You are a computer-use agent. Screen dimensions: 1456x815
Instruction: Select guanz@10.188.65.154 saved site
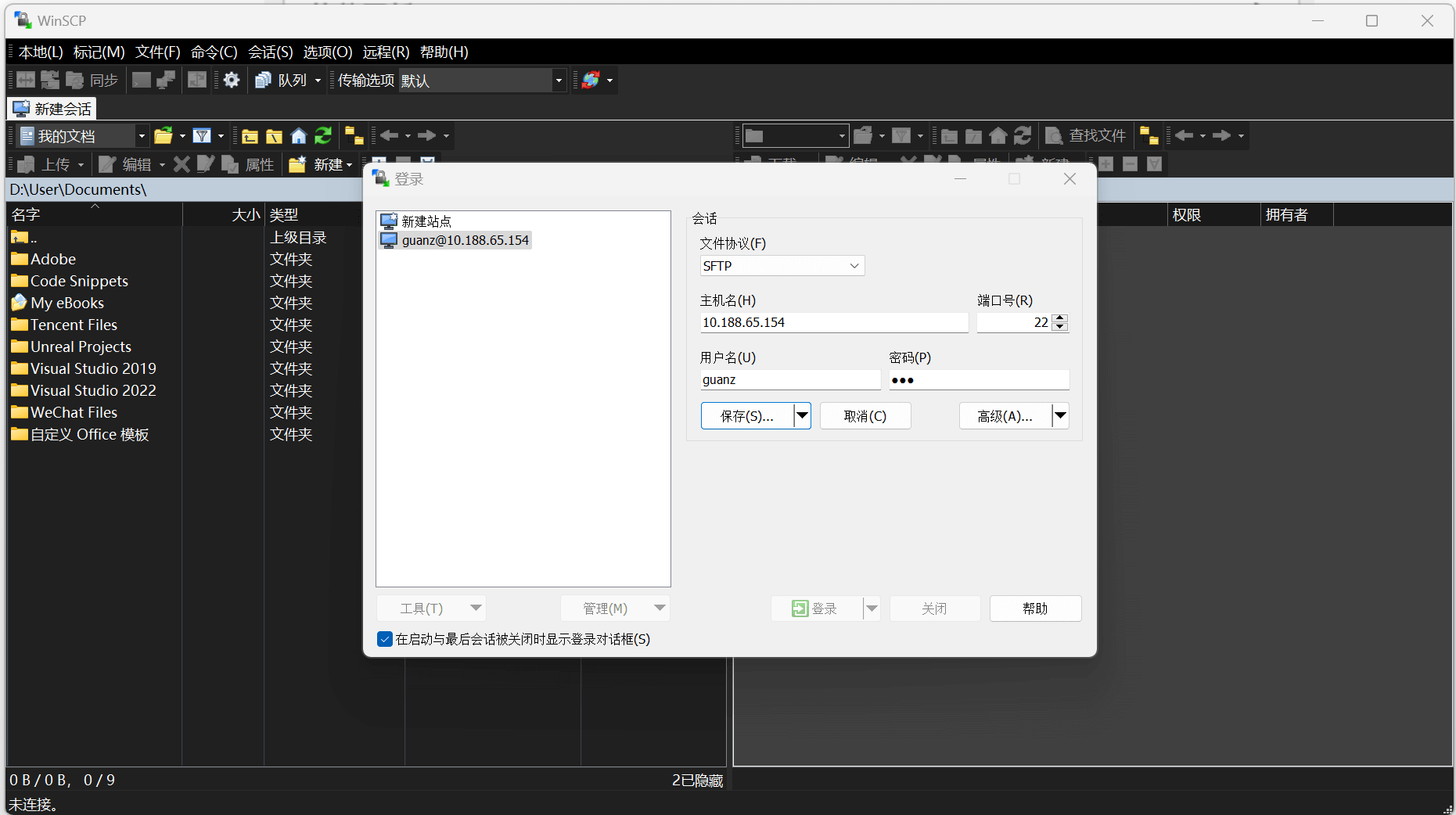click(x=455, y=240)
